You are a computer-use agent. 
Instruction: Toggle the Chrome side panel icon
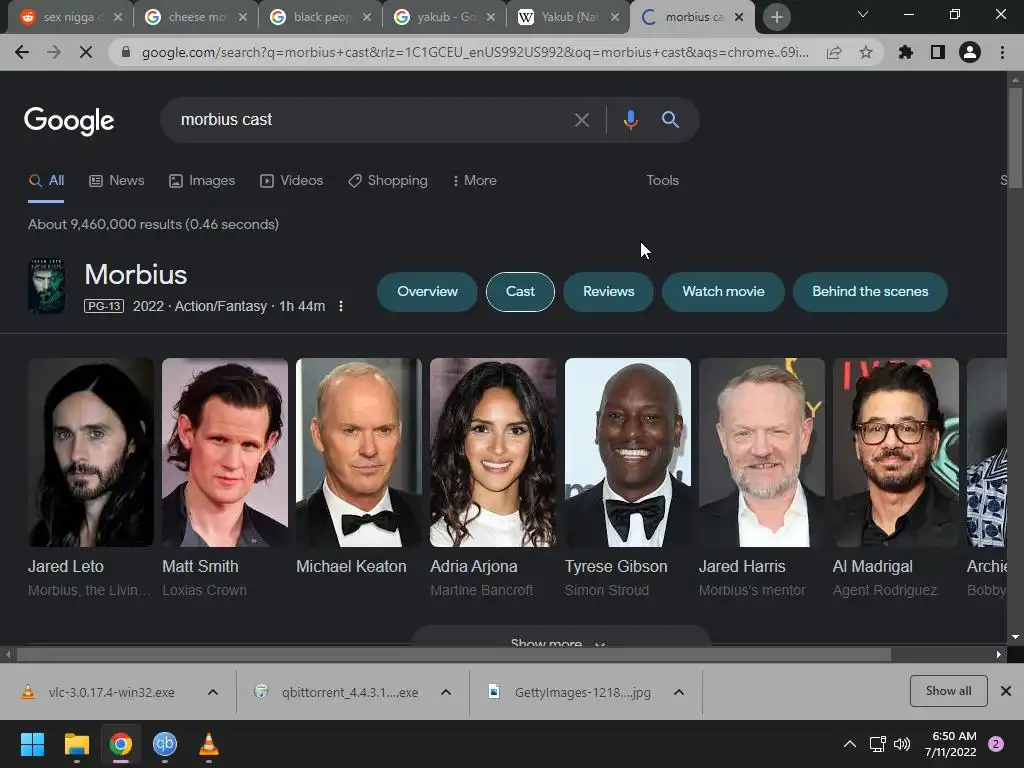click(x=938, y=52)
